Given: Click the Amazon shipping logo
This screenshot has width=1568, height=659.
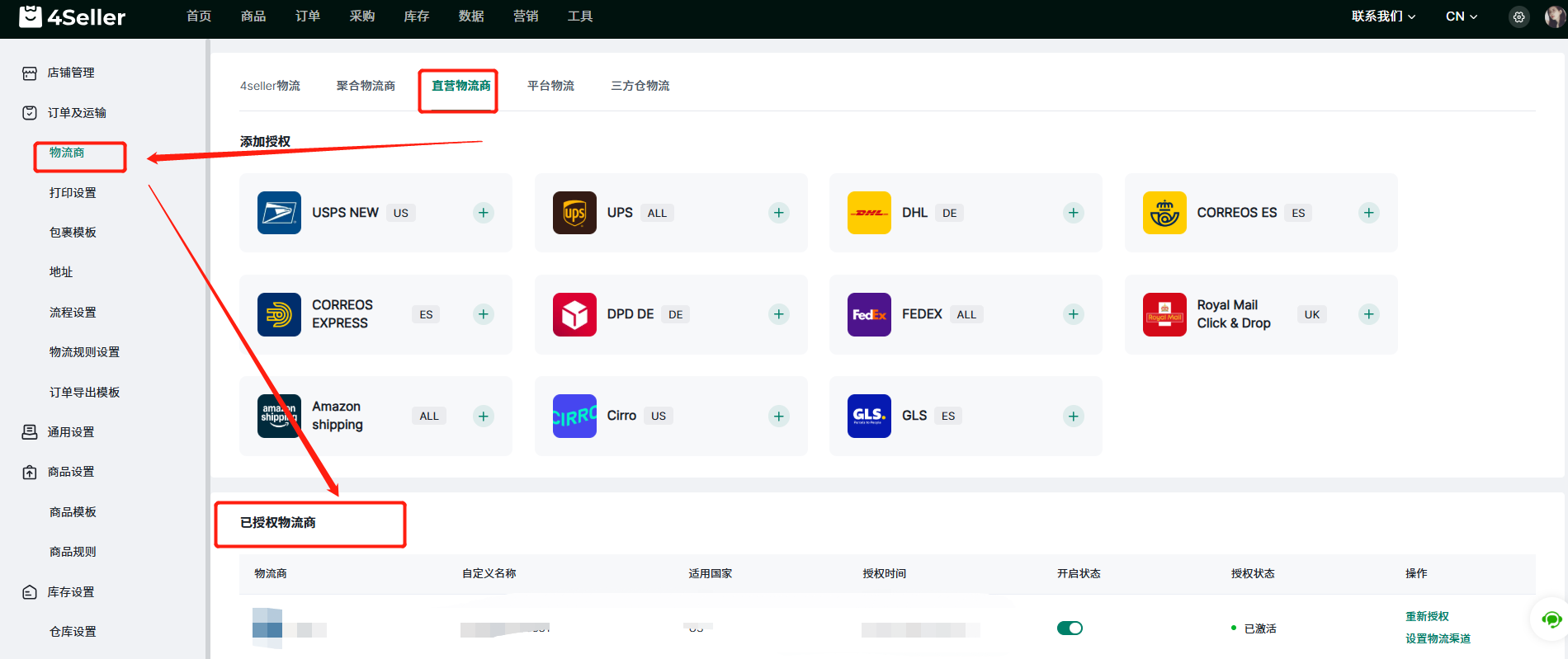Looking at the screenshot, I should [x=279, y=416].
